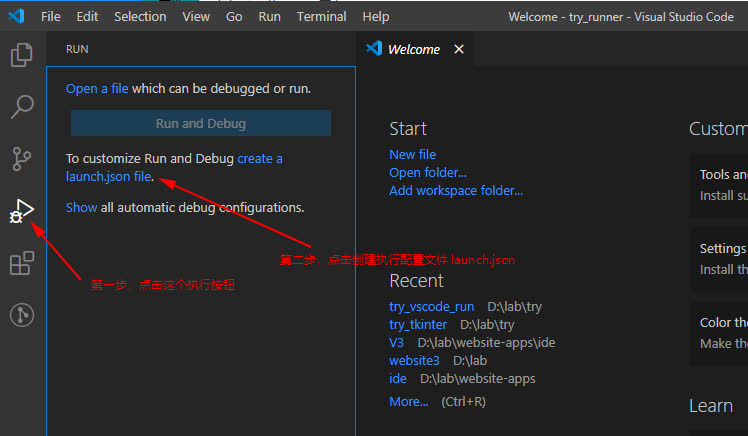748x436 pixels.
Task: Open recent folder try_tkinter
Action: pos(418,325)
